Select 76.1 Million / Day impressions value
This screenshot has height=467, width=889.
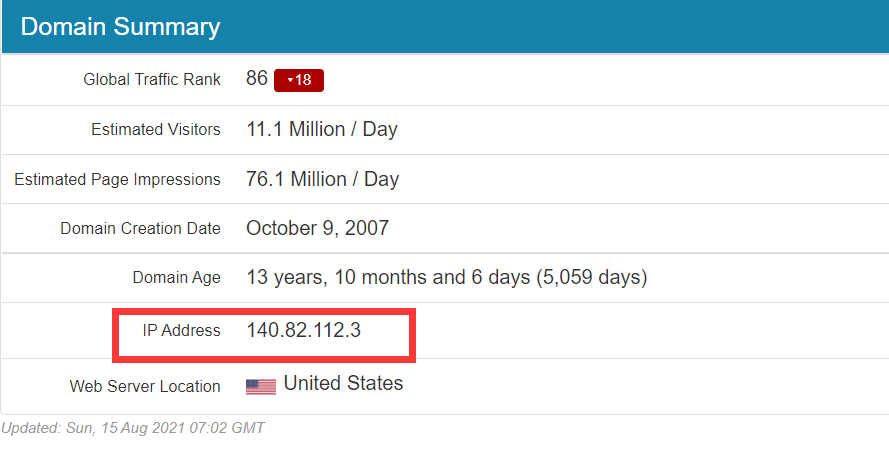[x=323, y=179]
